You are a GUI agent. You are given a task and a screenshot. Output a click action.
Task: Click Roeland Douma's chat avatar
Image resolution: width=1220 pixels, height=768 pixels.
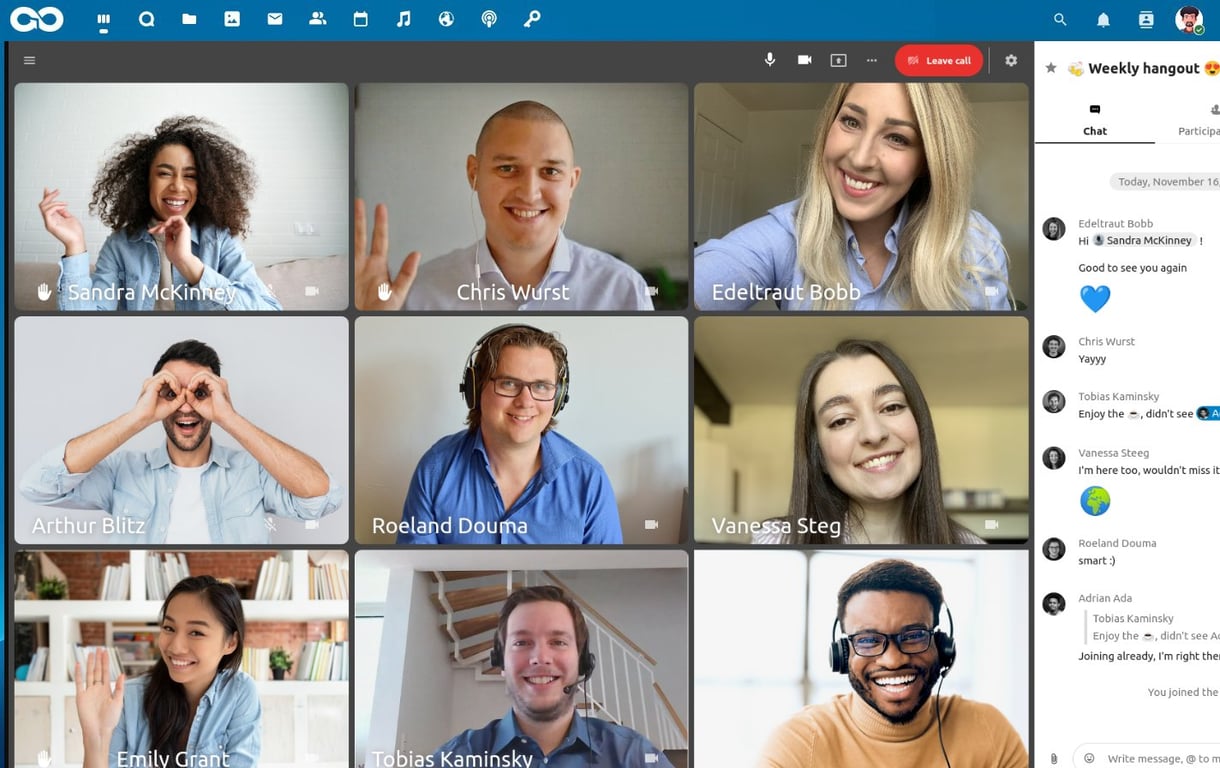1054,549
